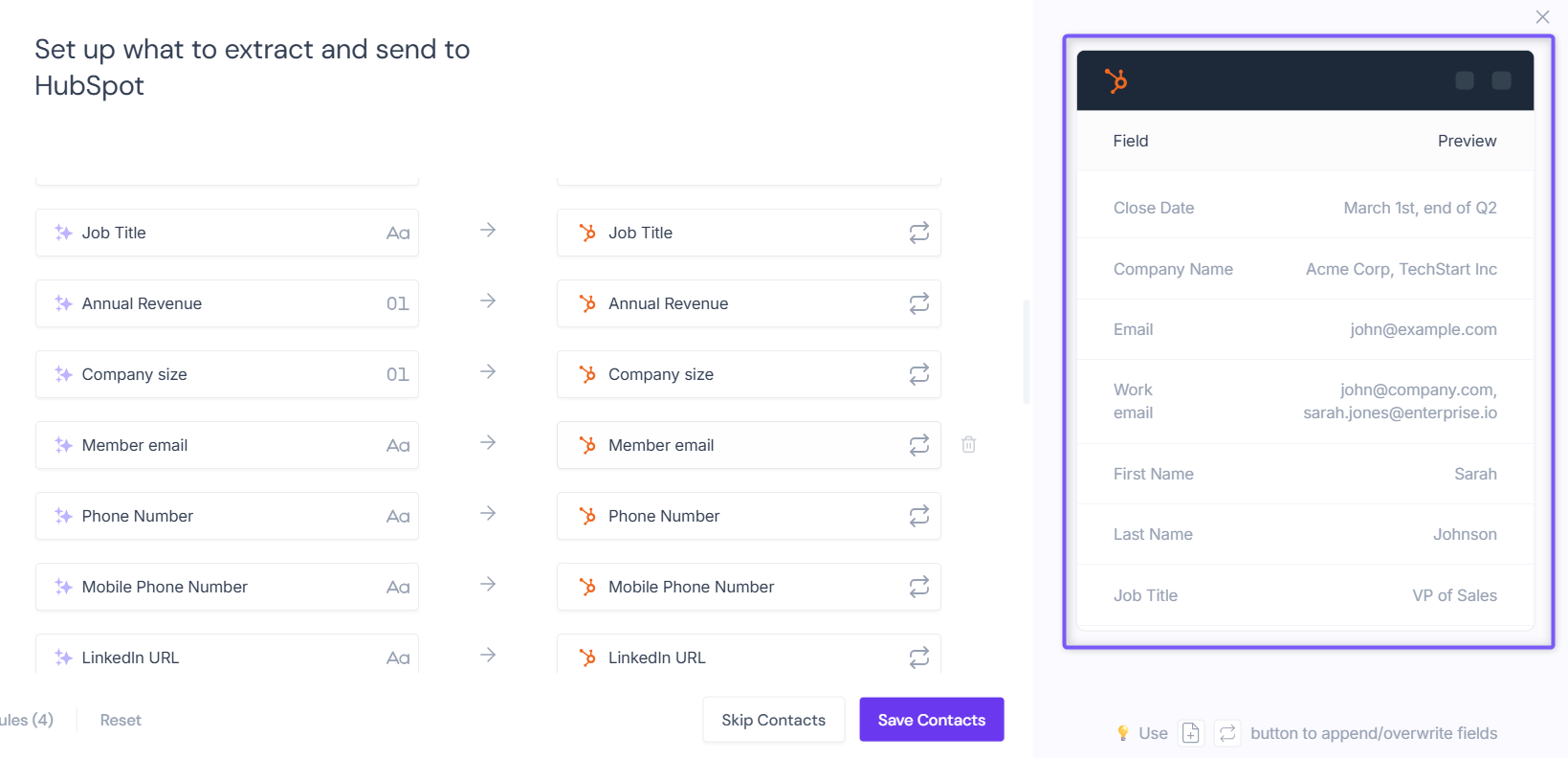Click the number type indicator on Annual Revenue
This screenshot has height=758, width=1568.
click(398, 303)
